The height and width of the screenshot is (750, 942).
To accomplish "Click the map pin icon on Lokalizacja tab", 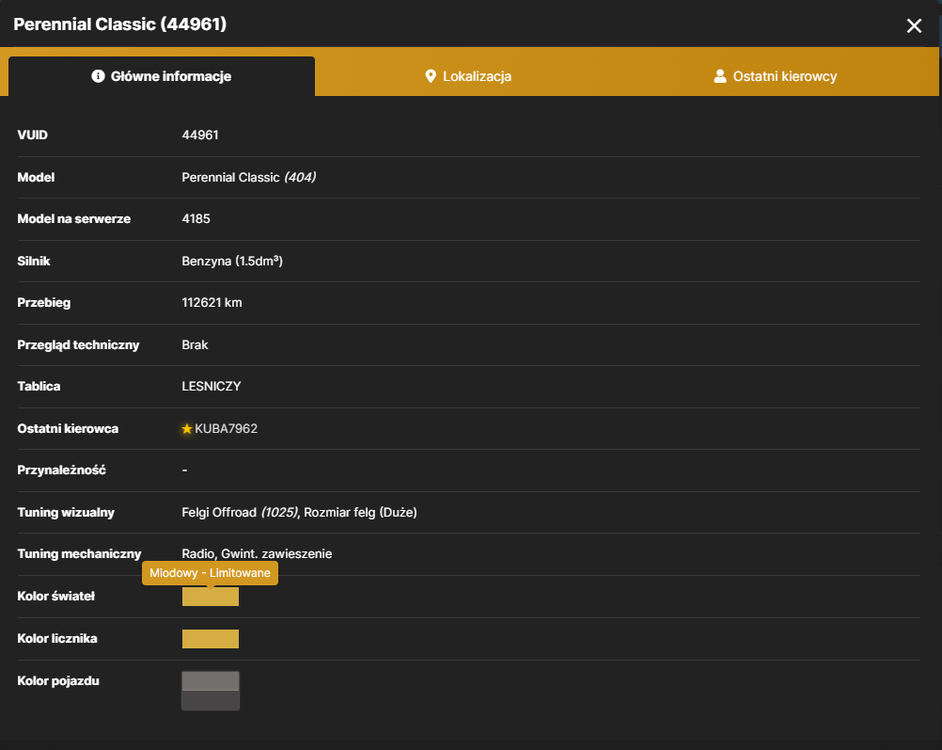I will pyautogui.click(x=430, y=76).
